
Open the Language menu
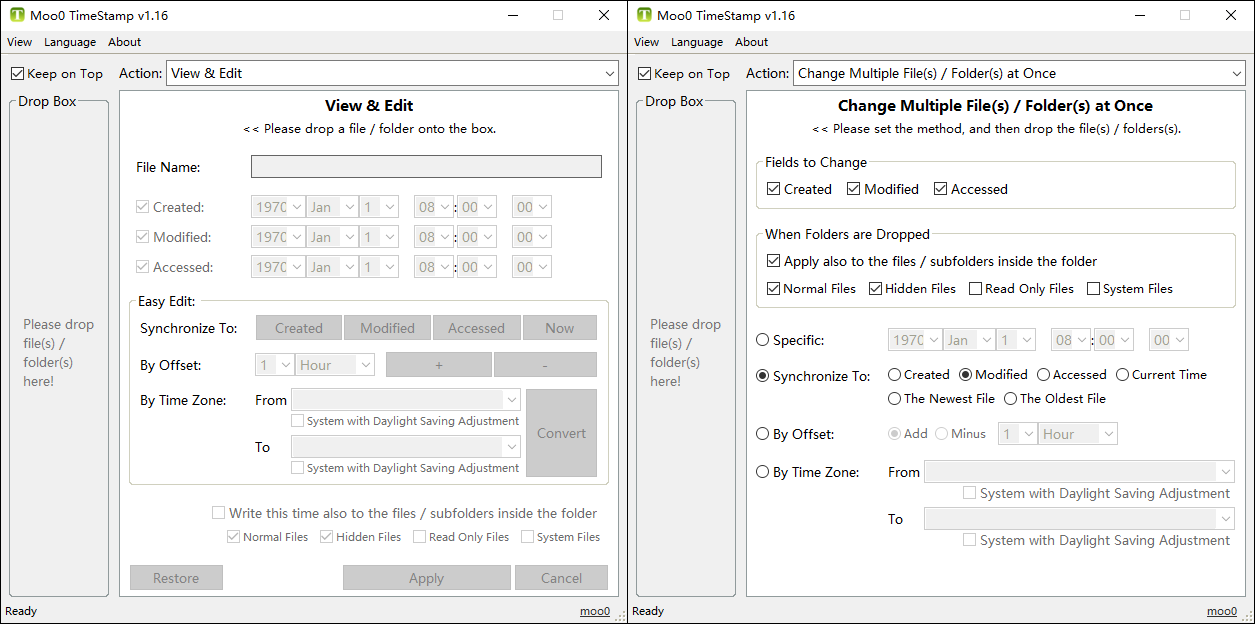coord(70,42)
